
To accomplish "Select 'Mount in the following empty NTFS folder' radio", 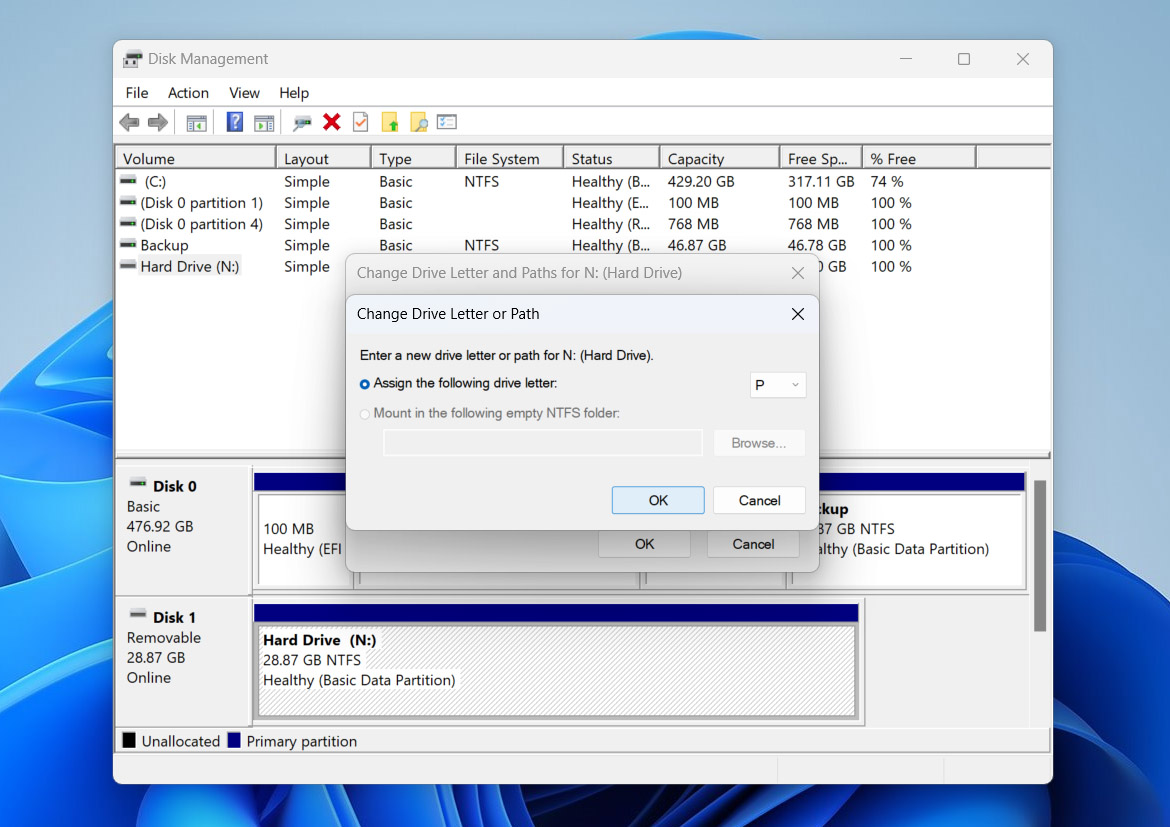I will [365, 414].
